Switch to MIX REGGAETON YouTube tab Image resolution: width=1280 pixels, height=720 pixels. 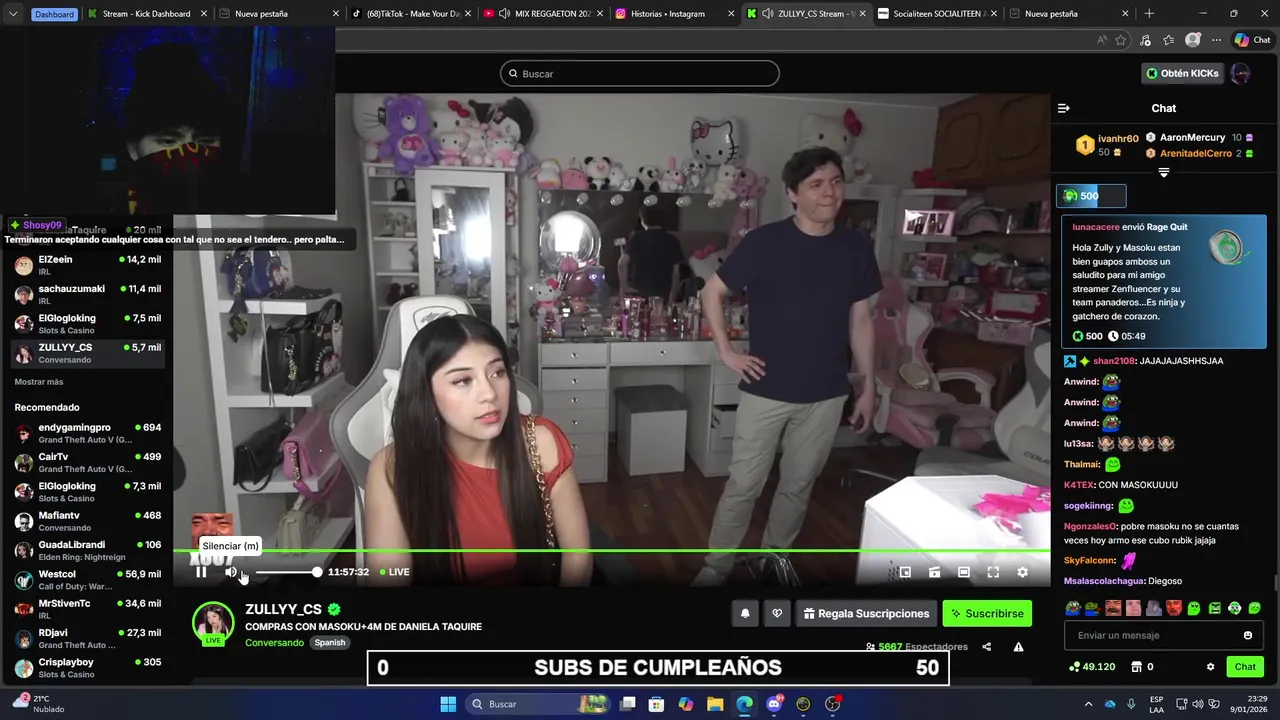[542, 14]
